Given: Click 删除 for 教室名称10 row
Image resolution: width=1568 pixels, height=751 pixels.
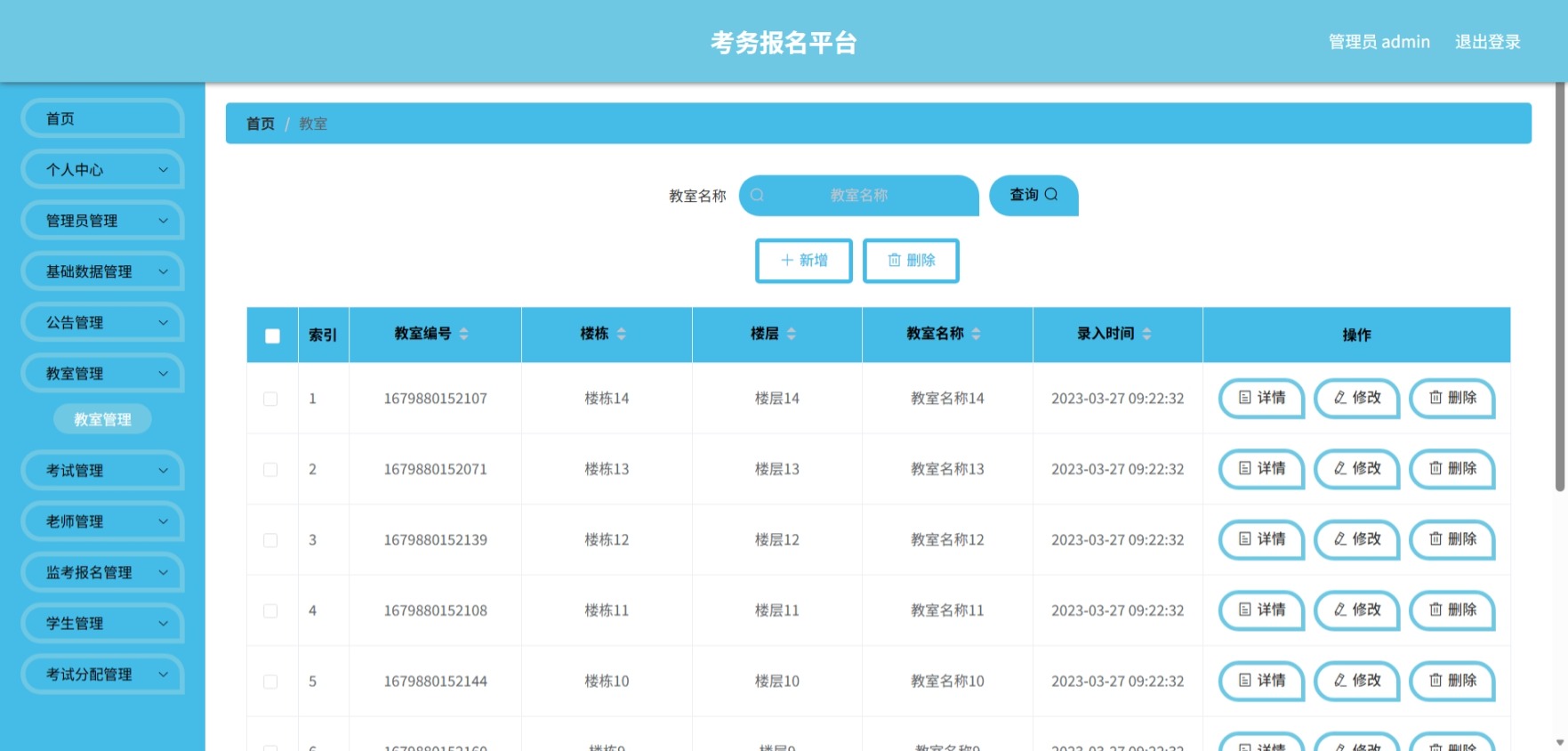Looking at the screenshot, I should [1452, 681].
